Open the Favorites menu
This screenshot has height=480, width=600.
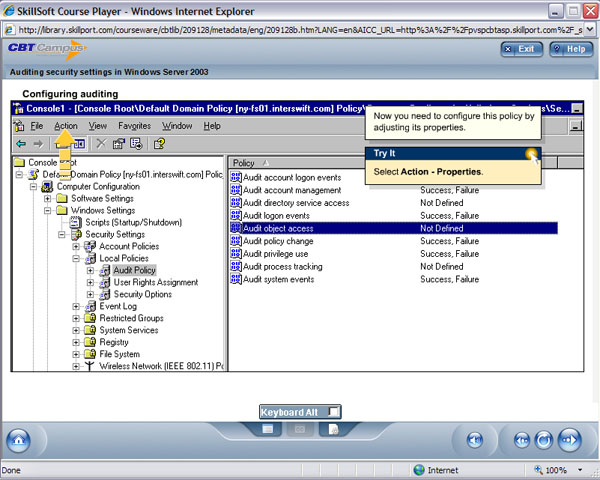tap(134, 126)
